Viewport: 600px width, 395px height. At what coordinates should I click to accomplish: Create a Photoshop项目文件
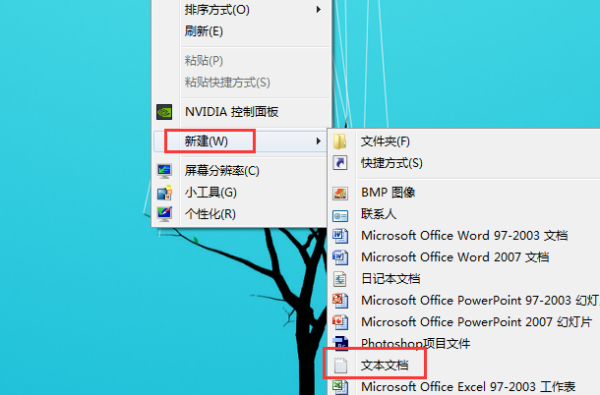[416, 343]
